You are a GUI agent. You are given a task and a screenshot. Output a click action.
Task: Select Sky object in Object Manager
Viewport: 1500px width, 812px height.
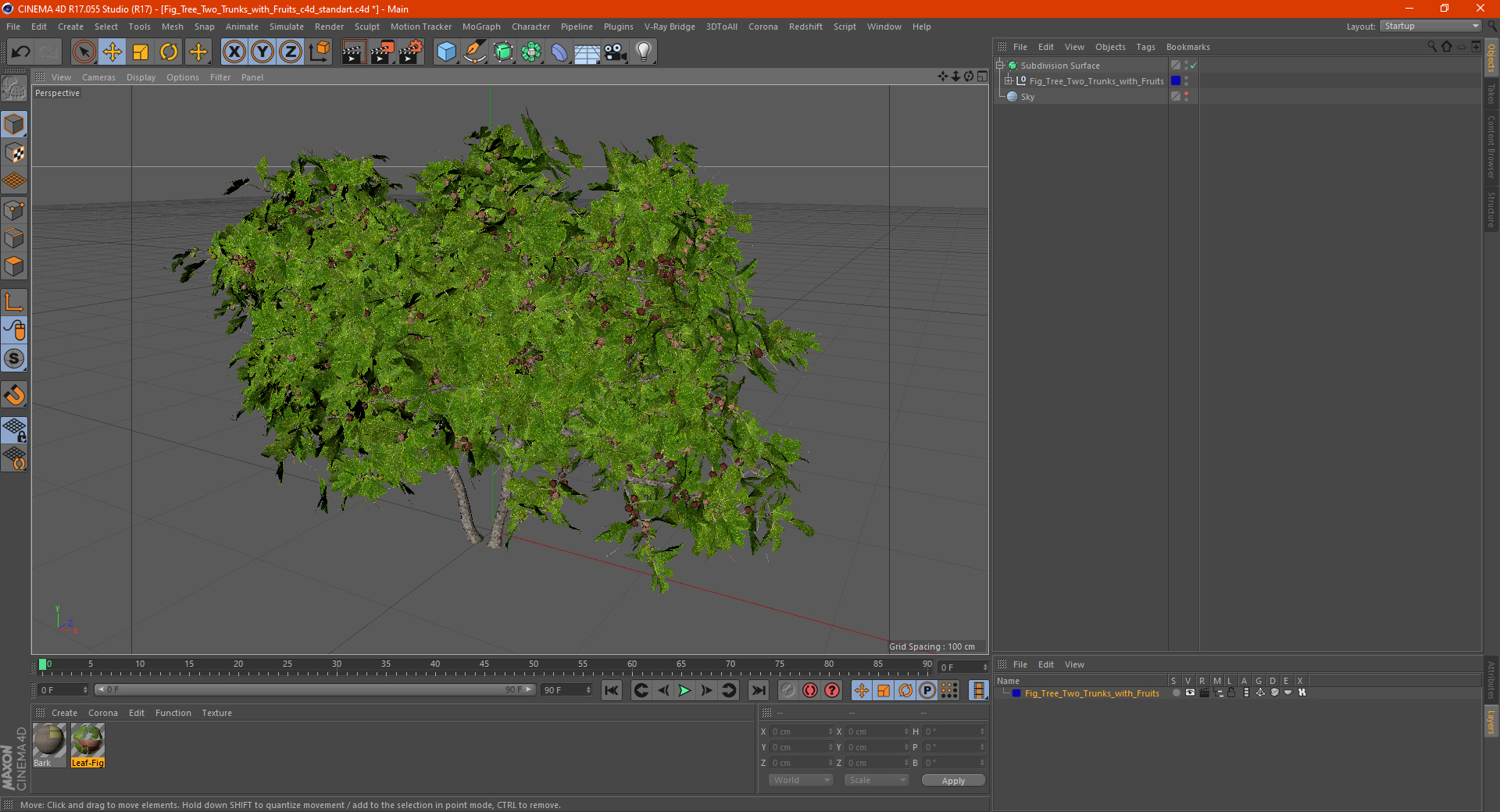pos(1027,97)
